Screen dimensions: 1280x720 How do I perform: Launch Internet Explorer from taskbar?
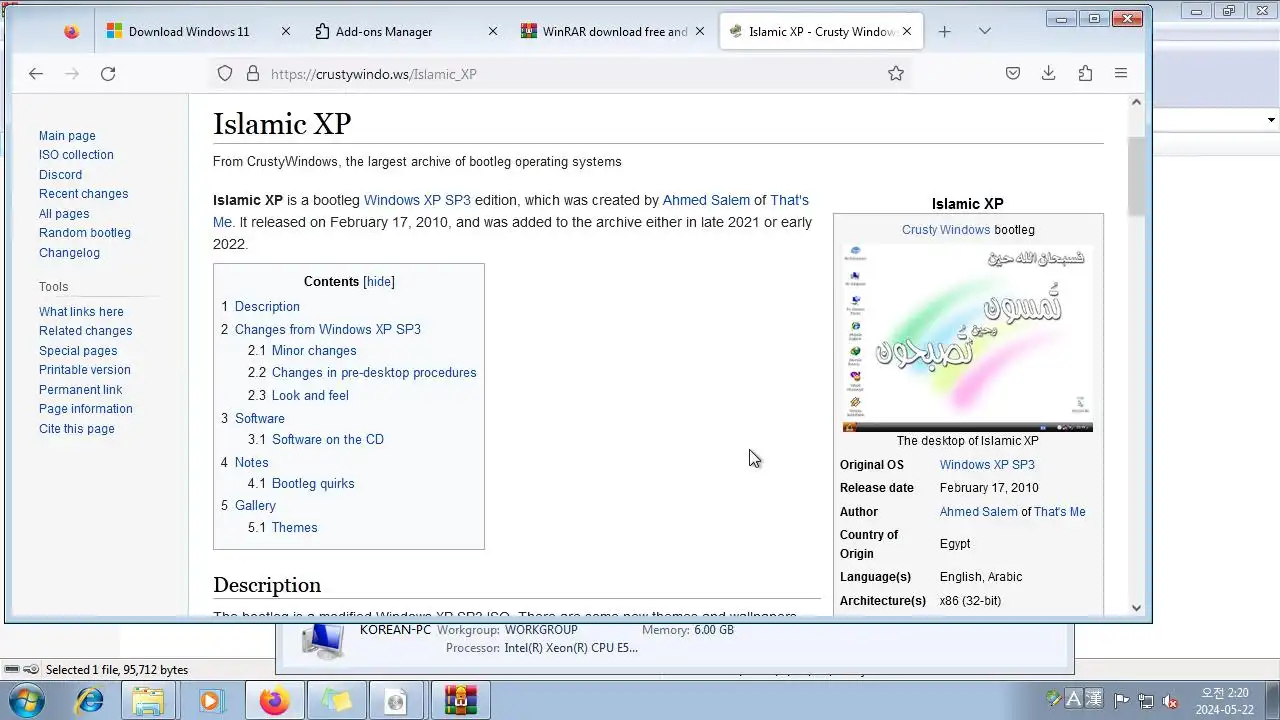89,700
